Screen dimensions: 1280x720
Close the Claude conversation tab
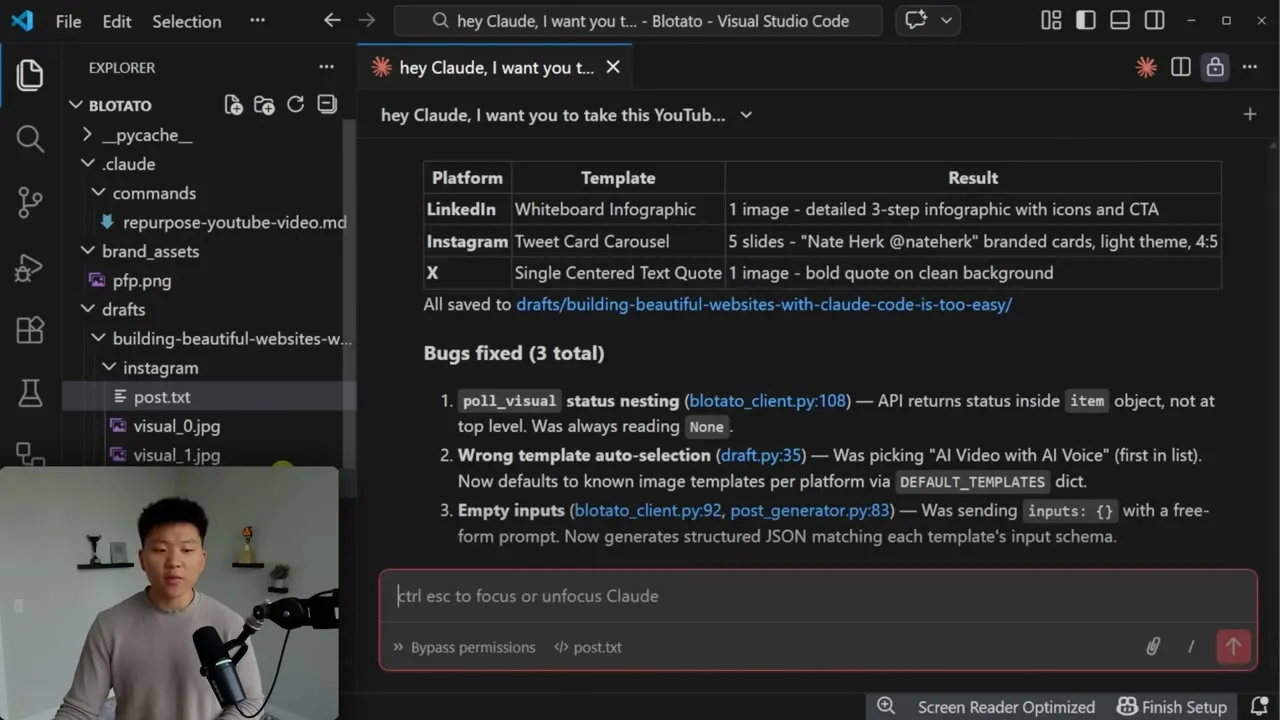point(613,67)
